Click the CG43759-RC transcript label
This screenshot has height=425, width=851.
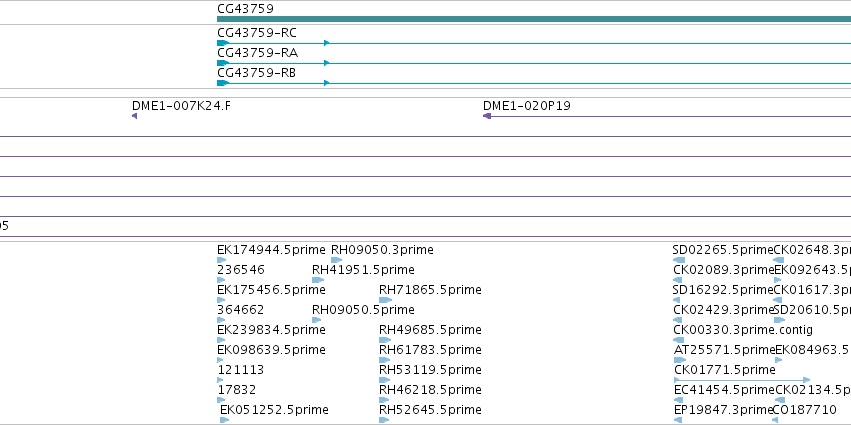(x=257, y=33)
